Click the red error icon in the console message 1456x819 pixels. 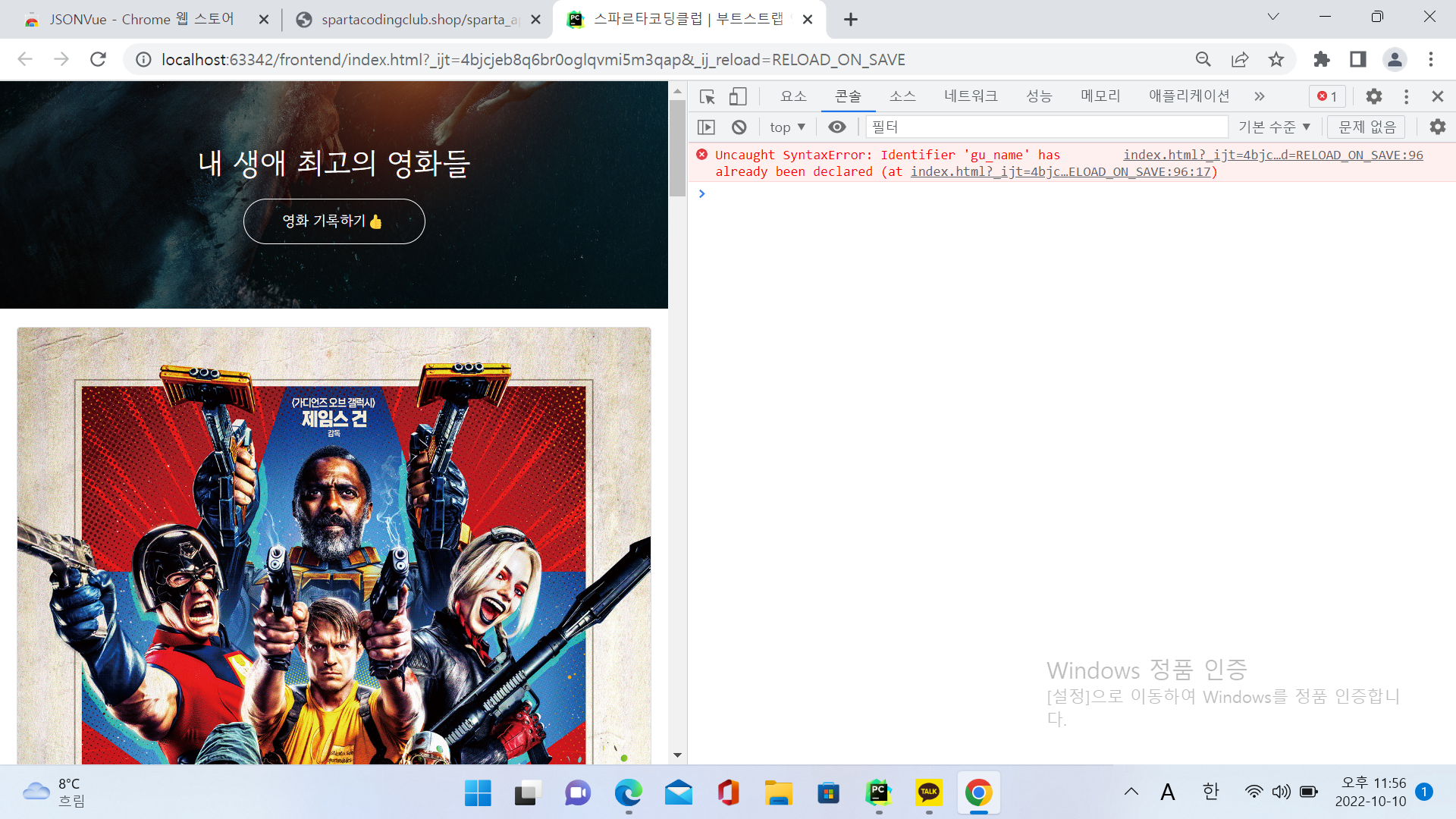[702, 155]
